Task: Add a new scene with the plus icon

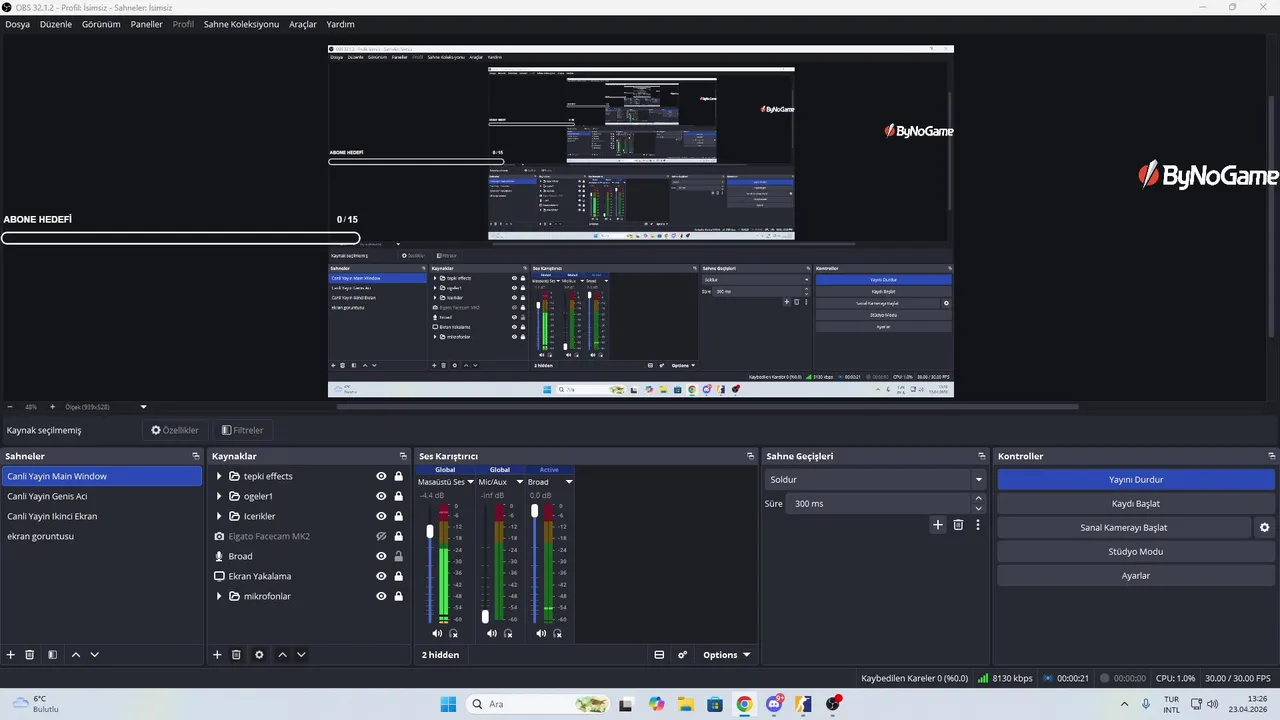Action: (11, 655)
